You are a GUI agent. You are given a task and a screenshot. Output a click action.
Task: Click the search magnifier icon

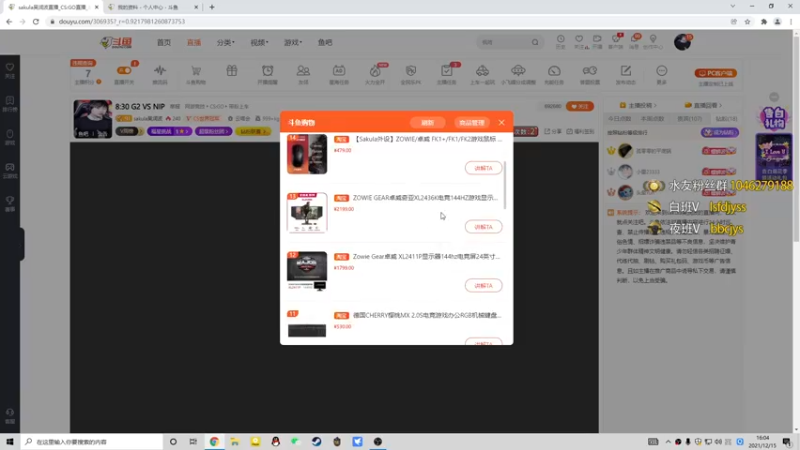tap(535, 42)
